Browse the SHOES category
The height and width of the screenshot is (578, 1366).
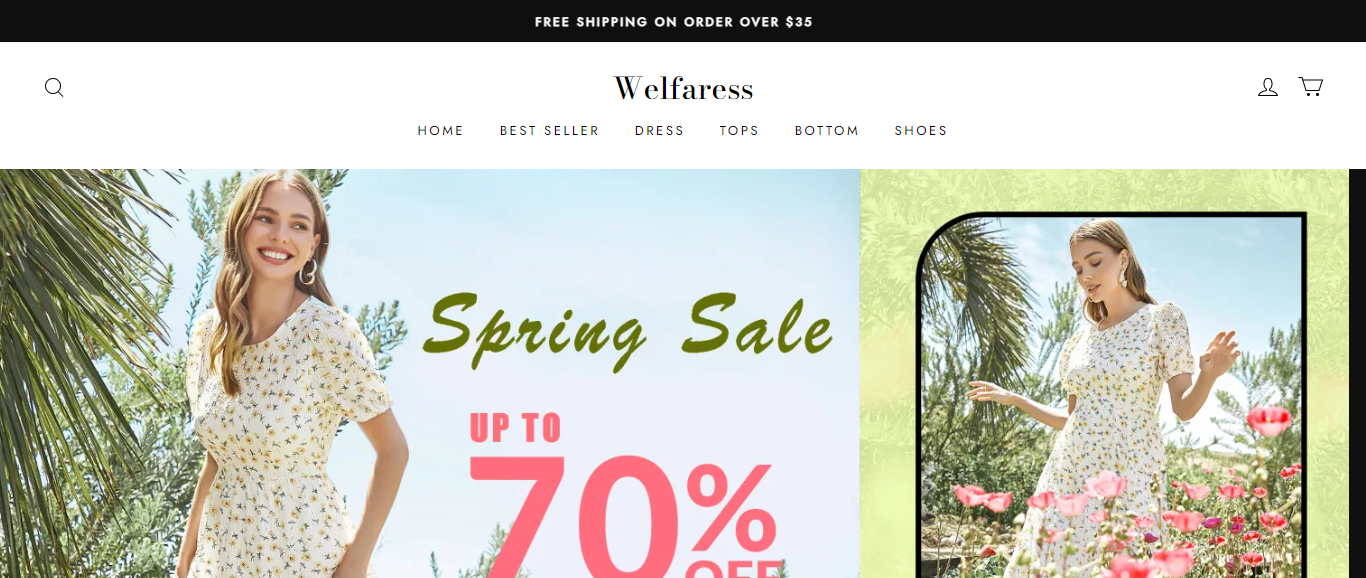click(921, 131)
